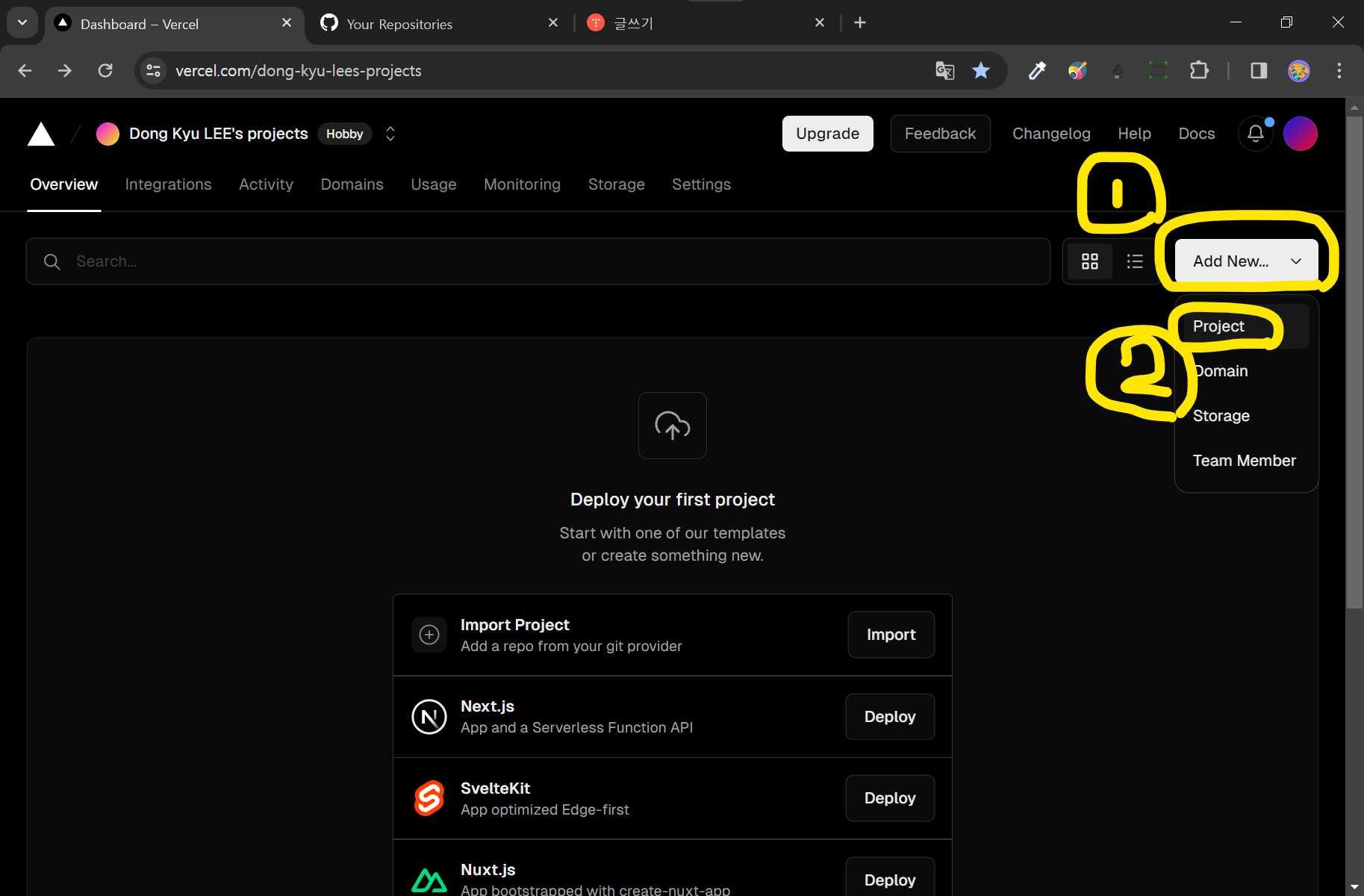
Task: Focus the project Search field
Action: 538,261
